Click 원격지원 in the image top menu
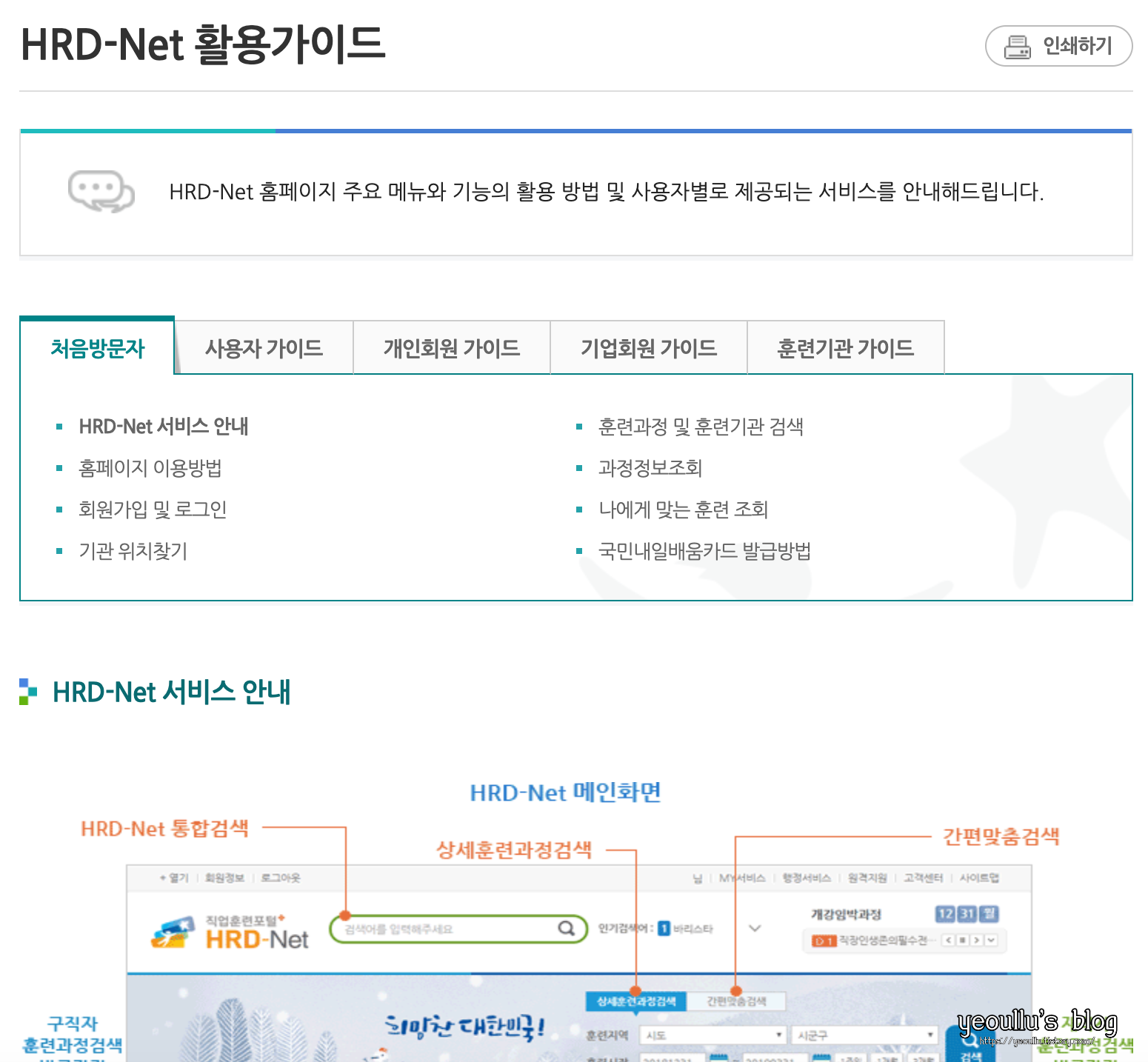 [x=867, y=878]
